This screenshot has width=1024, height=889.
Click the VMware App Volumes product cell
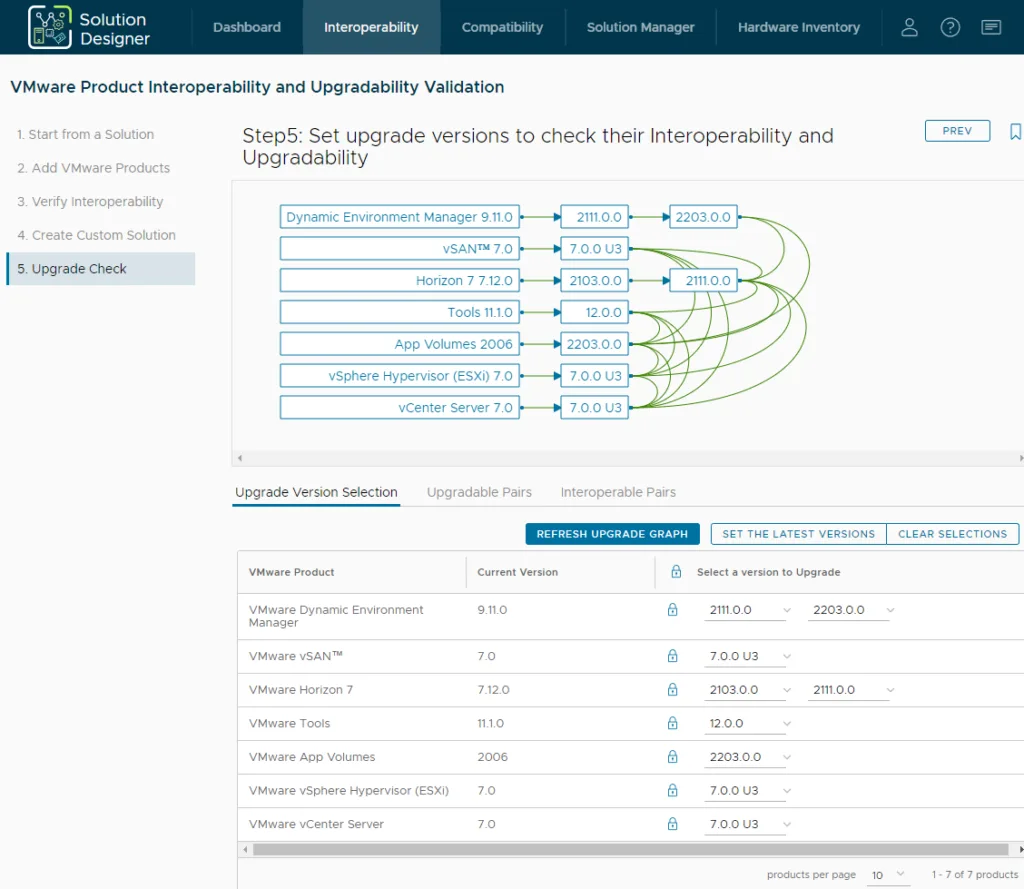coord(312,757)
